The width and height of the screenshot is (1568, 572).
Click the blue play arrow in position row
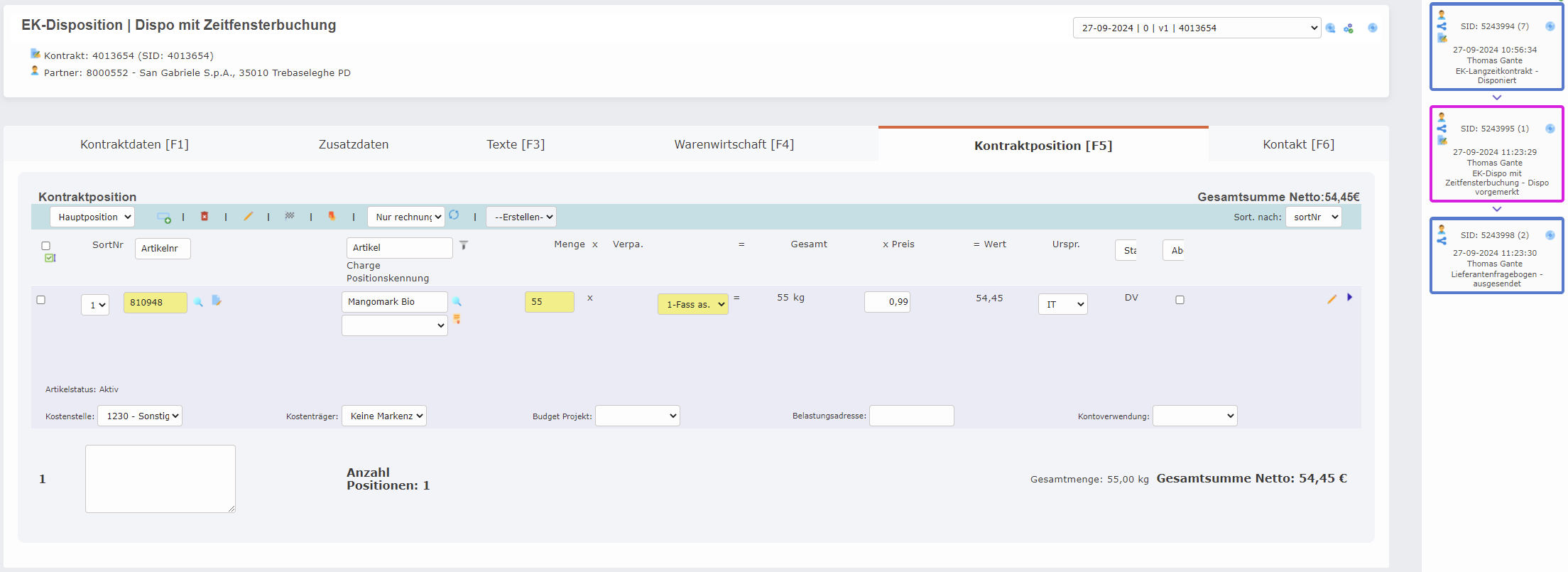[1349, 298]
